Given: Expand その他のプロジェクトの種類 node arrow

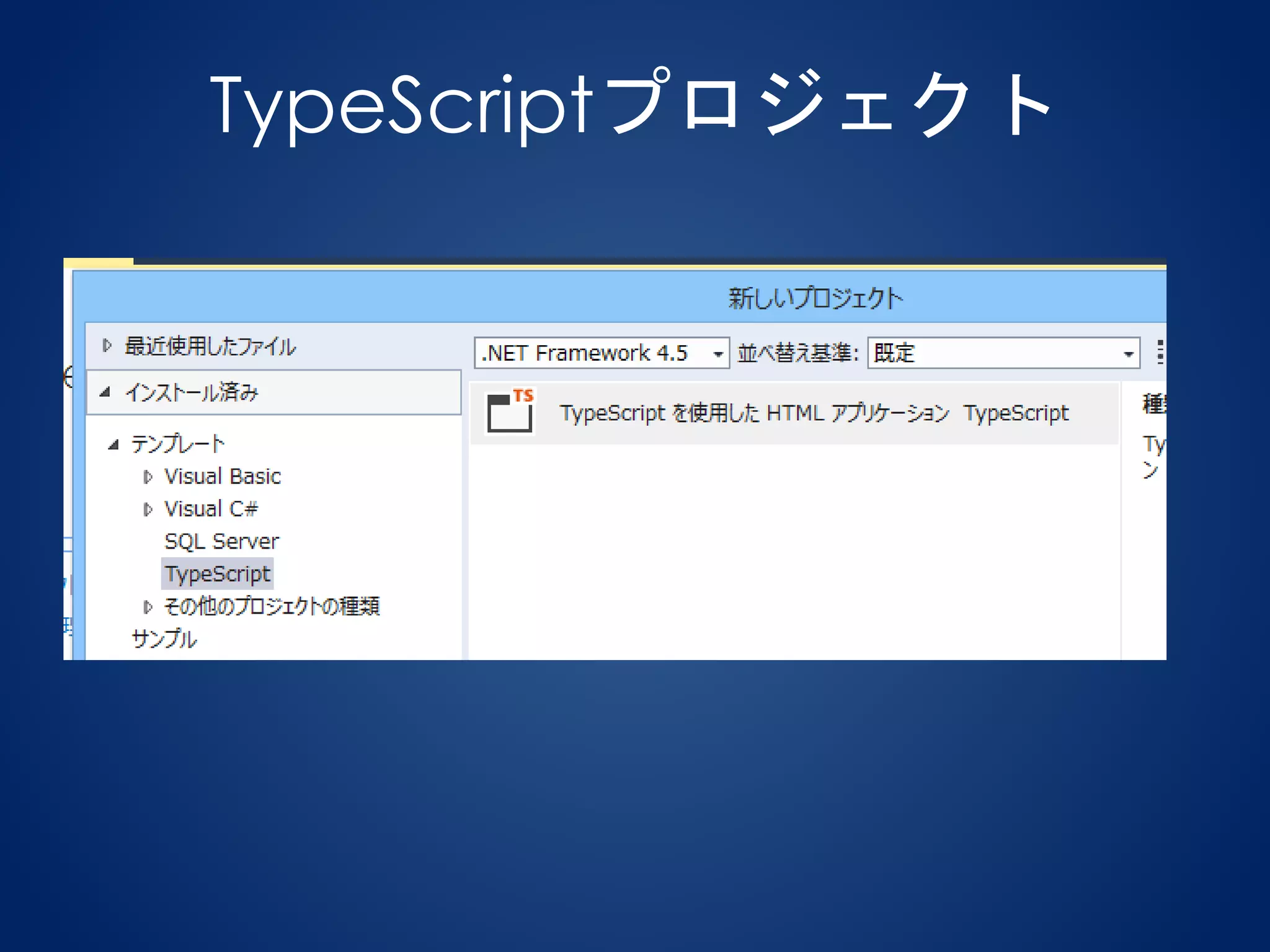Looking at the screenshot, I should (148, 607).
